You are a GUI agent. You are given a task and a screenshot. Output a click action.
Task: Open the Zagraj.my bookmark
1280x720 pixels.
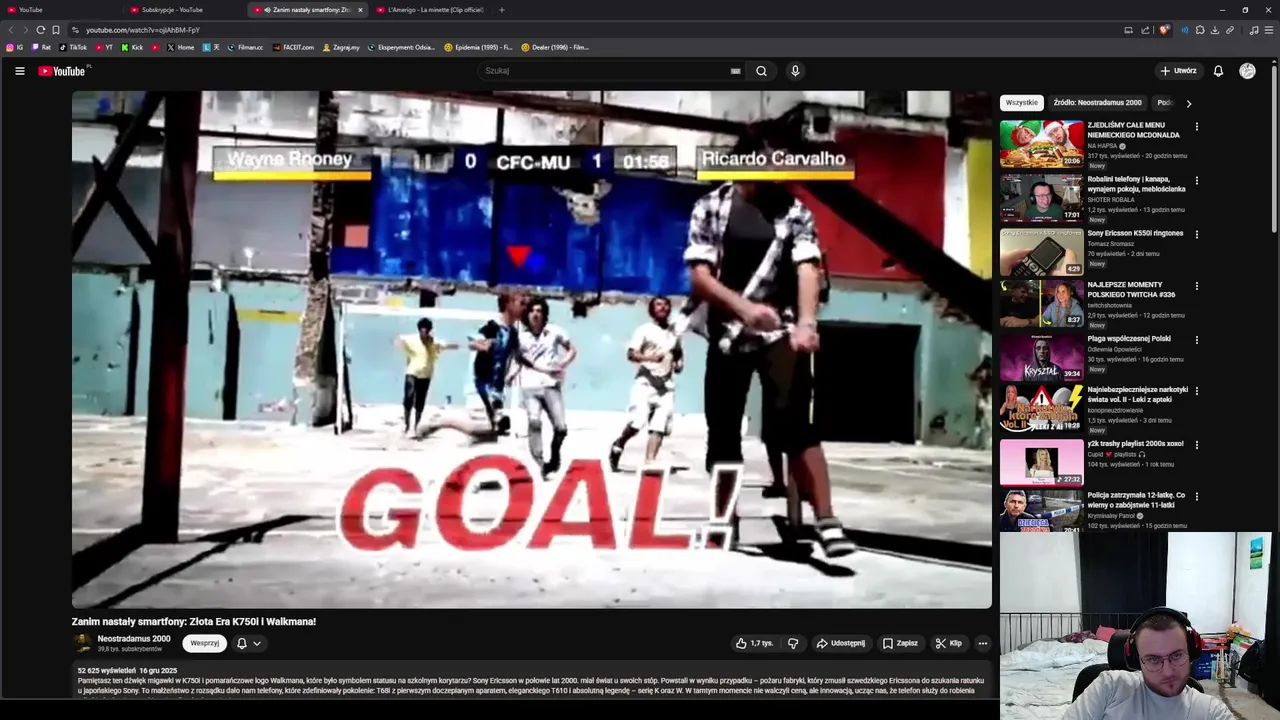341,47
